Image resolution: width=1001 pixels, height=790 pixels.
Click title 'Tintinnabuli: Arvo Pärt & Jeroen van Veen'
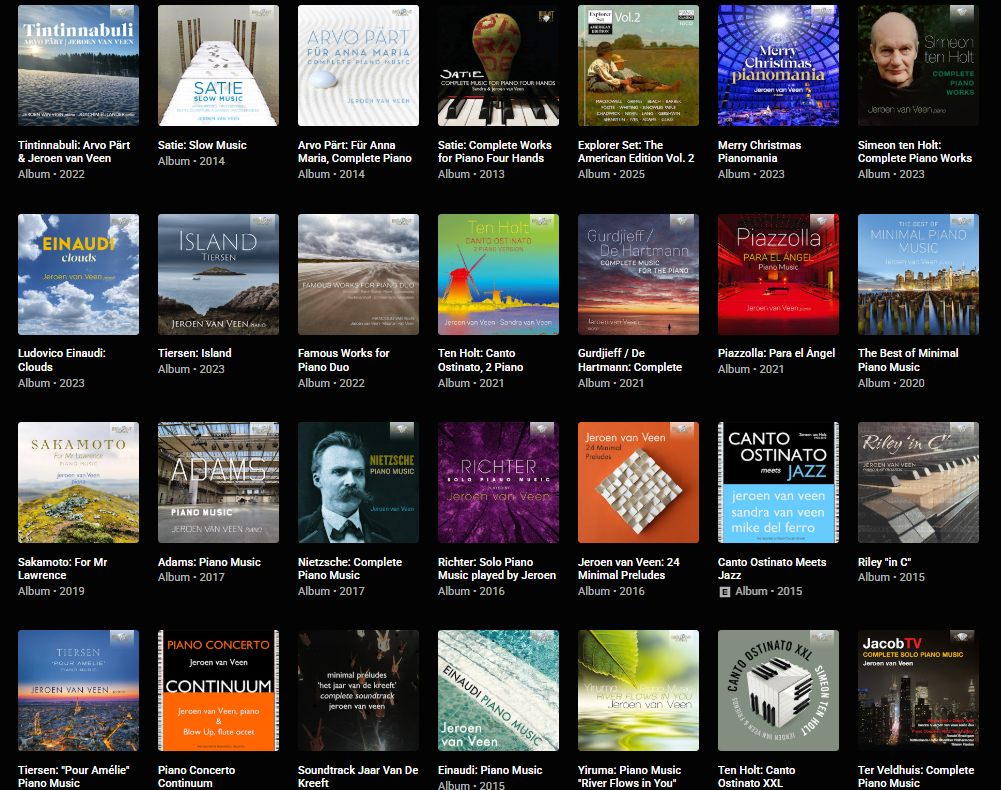74,151
